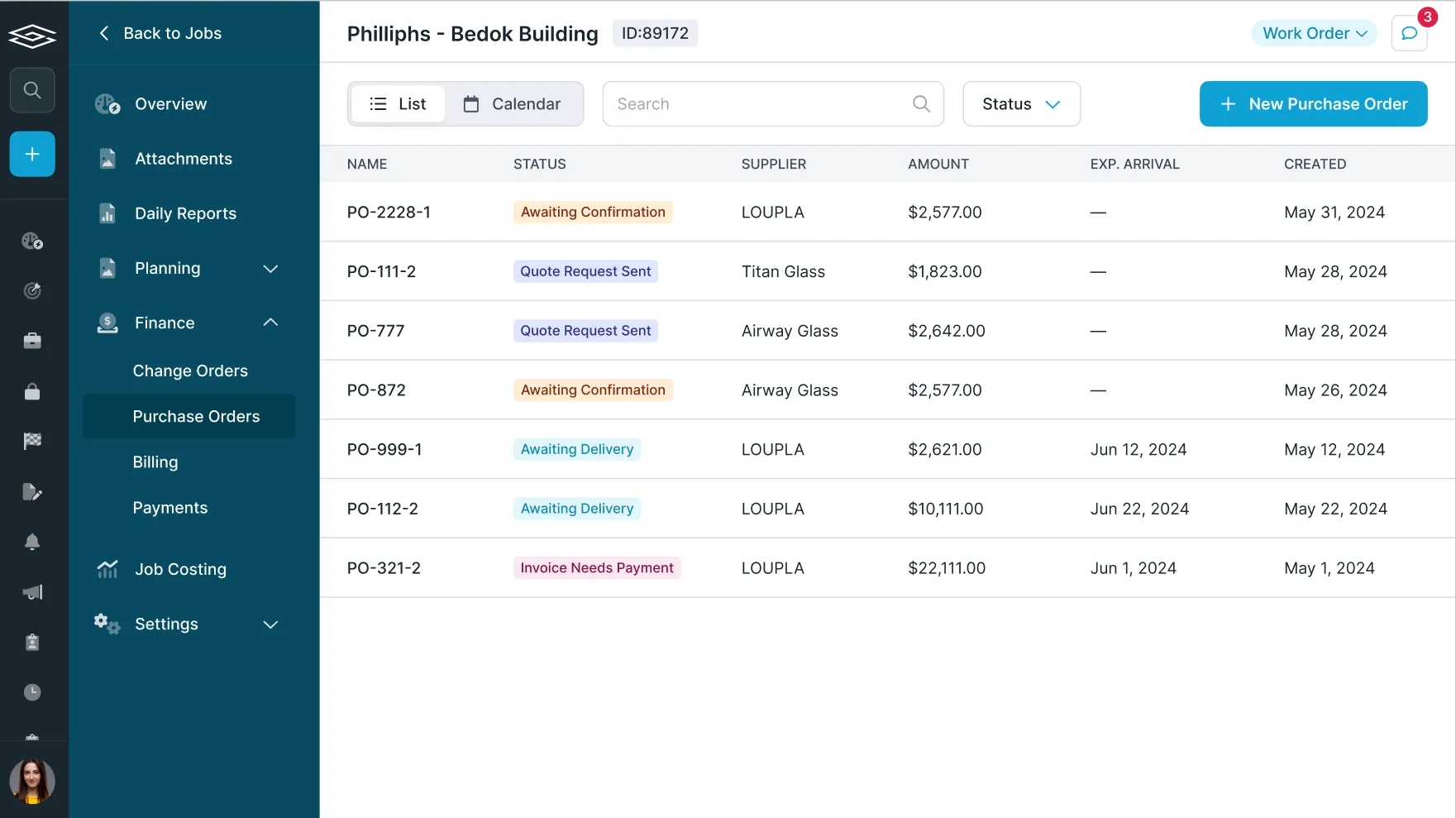Open purchase order PO-2228-1
Image resolution: width=1456 pixels, height=818 pixels.
point(389,212)
